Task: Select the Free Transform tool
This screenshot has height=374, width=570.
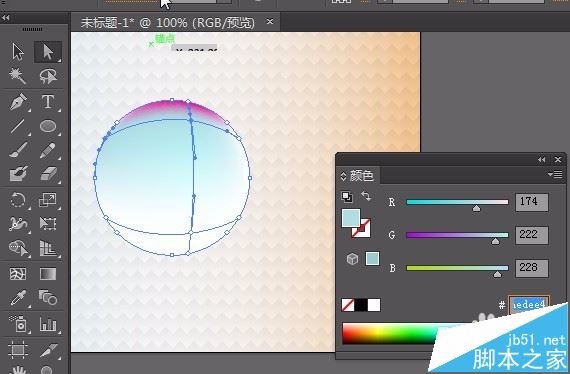Action: click(48, 224)
